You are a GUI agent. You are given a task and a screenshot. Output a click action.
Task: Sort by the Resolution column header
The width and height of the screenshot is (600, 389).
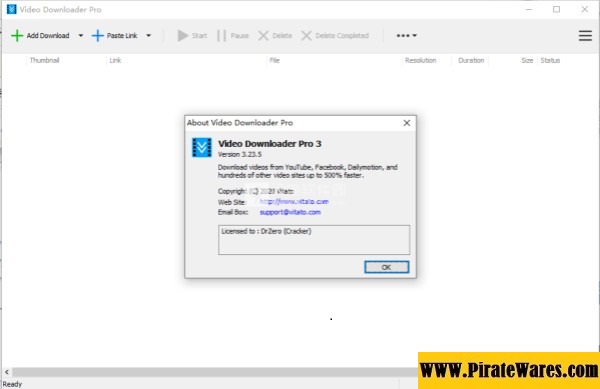(421, 60)
